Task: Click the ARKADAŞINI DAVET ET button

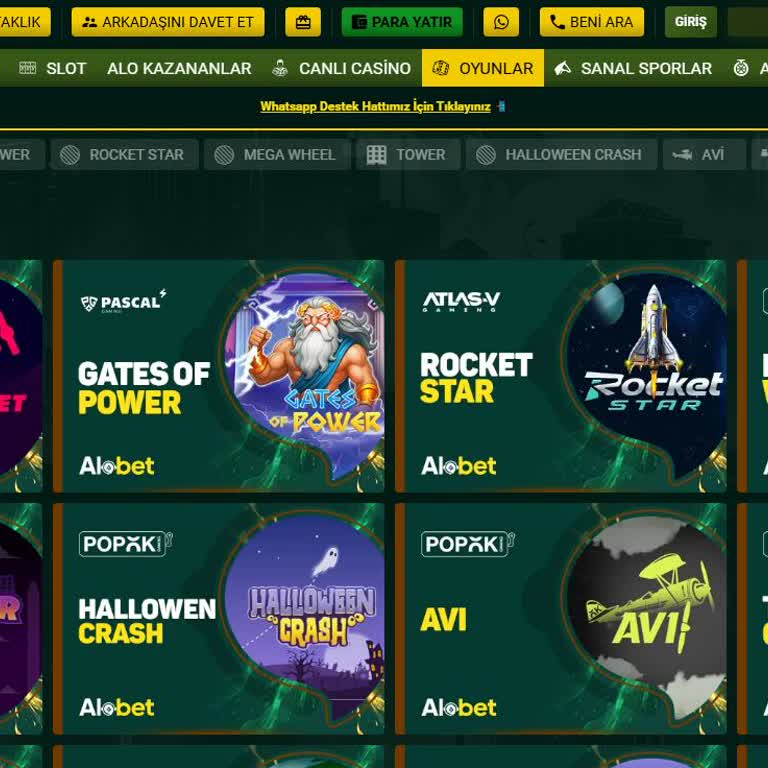Action: click(x=168, y=22)
